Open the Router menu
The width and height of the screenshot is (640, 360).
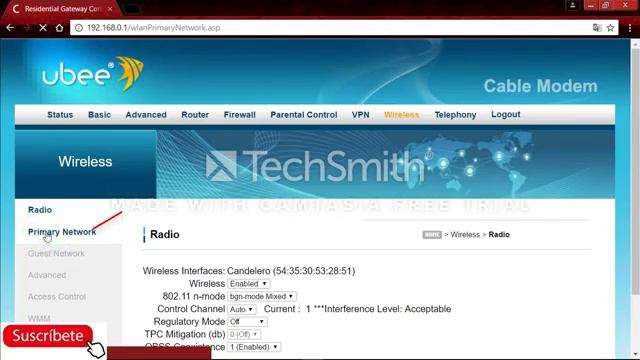[x=195, y=115]
